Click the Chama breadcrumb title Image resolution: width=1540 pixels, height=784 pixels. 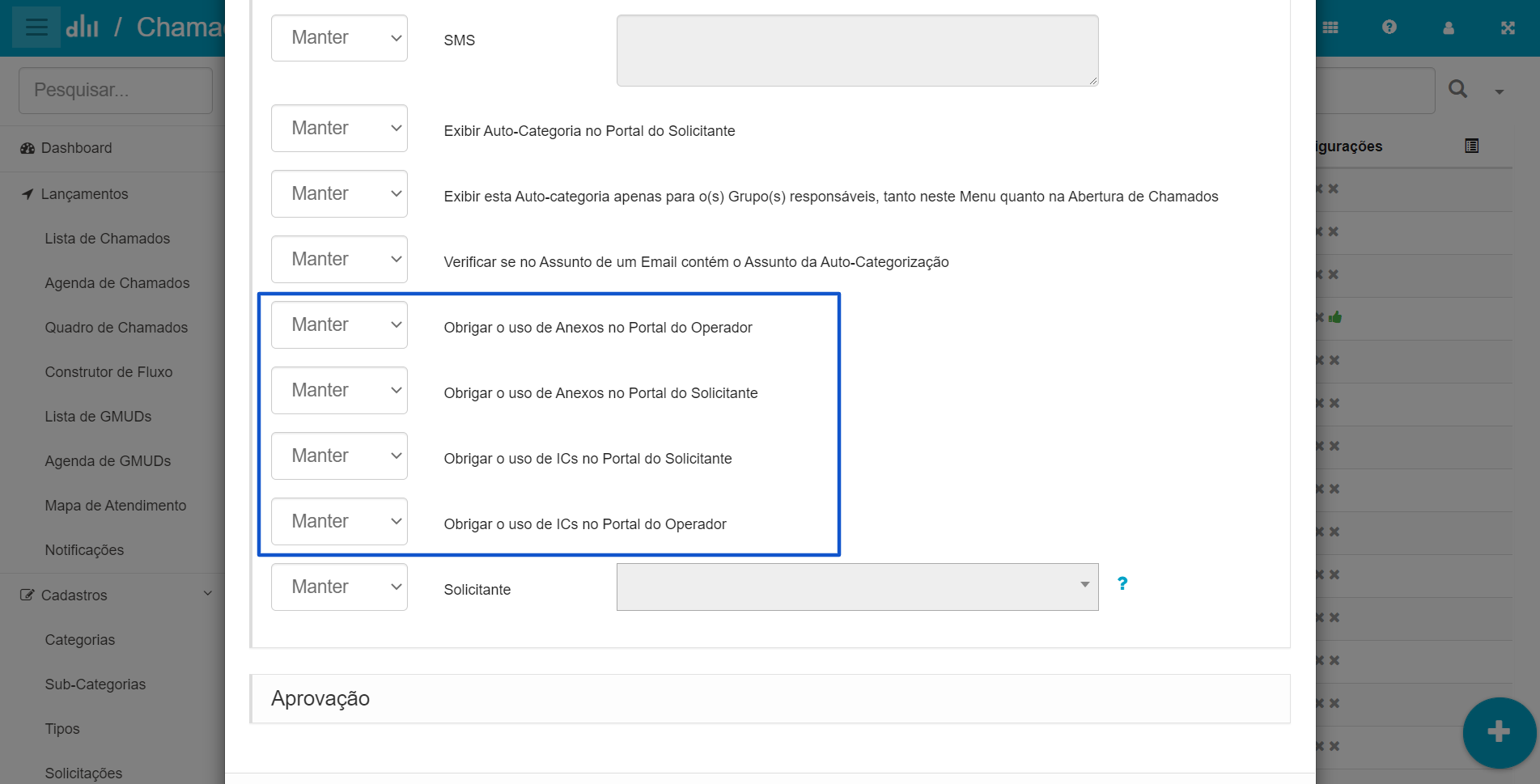click(180, 28)
